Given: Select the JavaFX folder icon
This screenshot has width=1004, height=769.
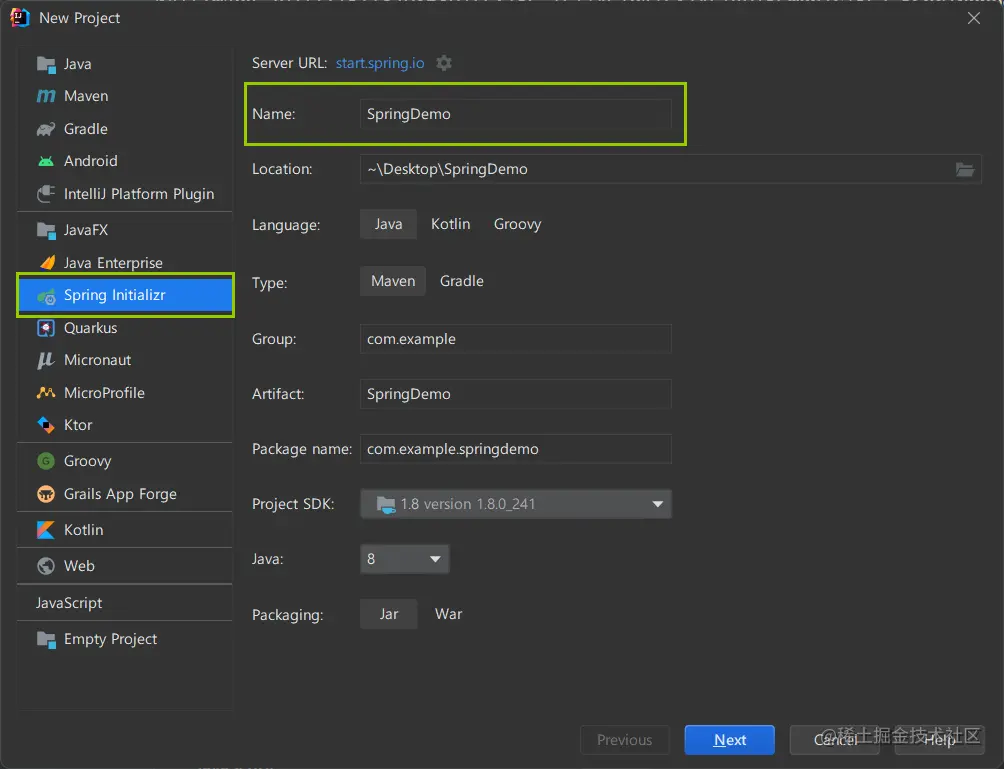Looking at the screenshot, I should pos(46,230).
